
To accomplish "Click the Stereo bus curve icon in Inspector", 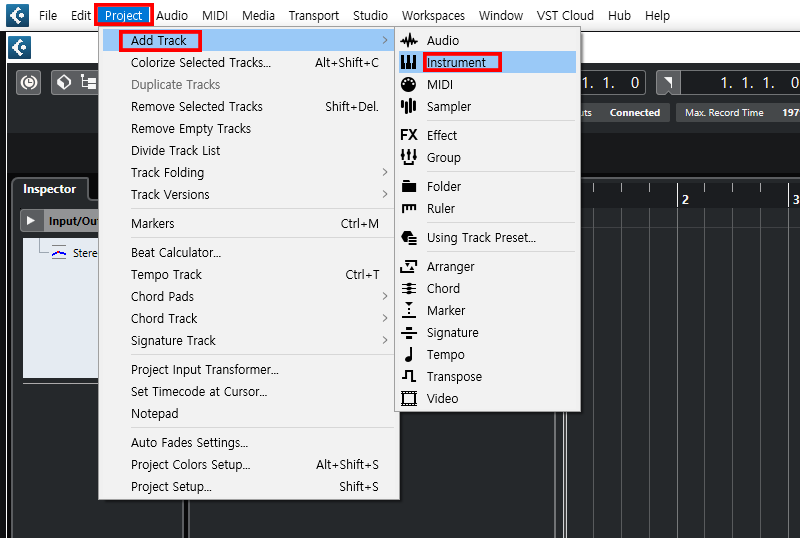I will coord(59,253).
